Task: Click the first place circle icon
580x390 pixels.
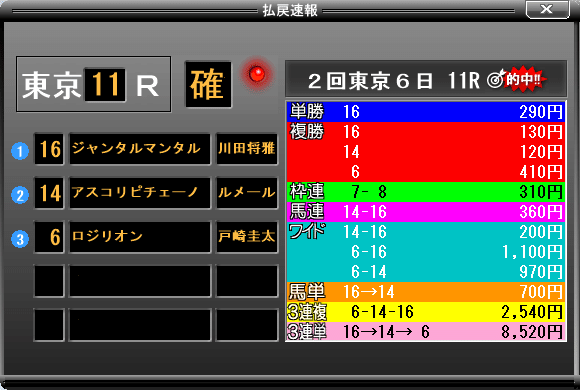Action: pyautogui.click(x=20, y=151)
